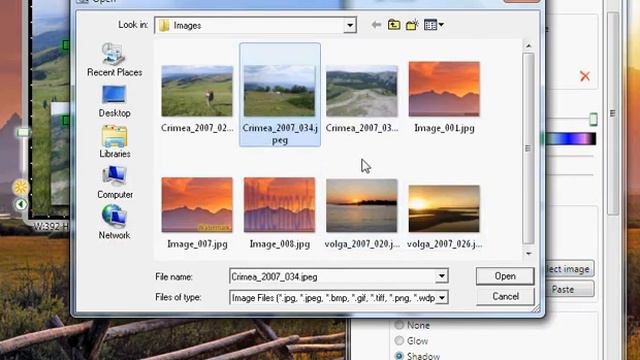The width and height of the screenshot is (640, 360).
Task: Click the green left-arrow icon on left edge
Action: click(x=21, y=204)
